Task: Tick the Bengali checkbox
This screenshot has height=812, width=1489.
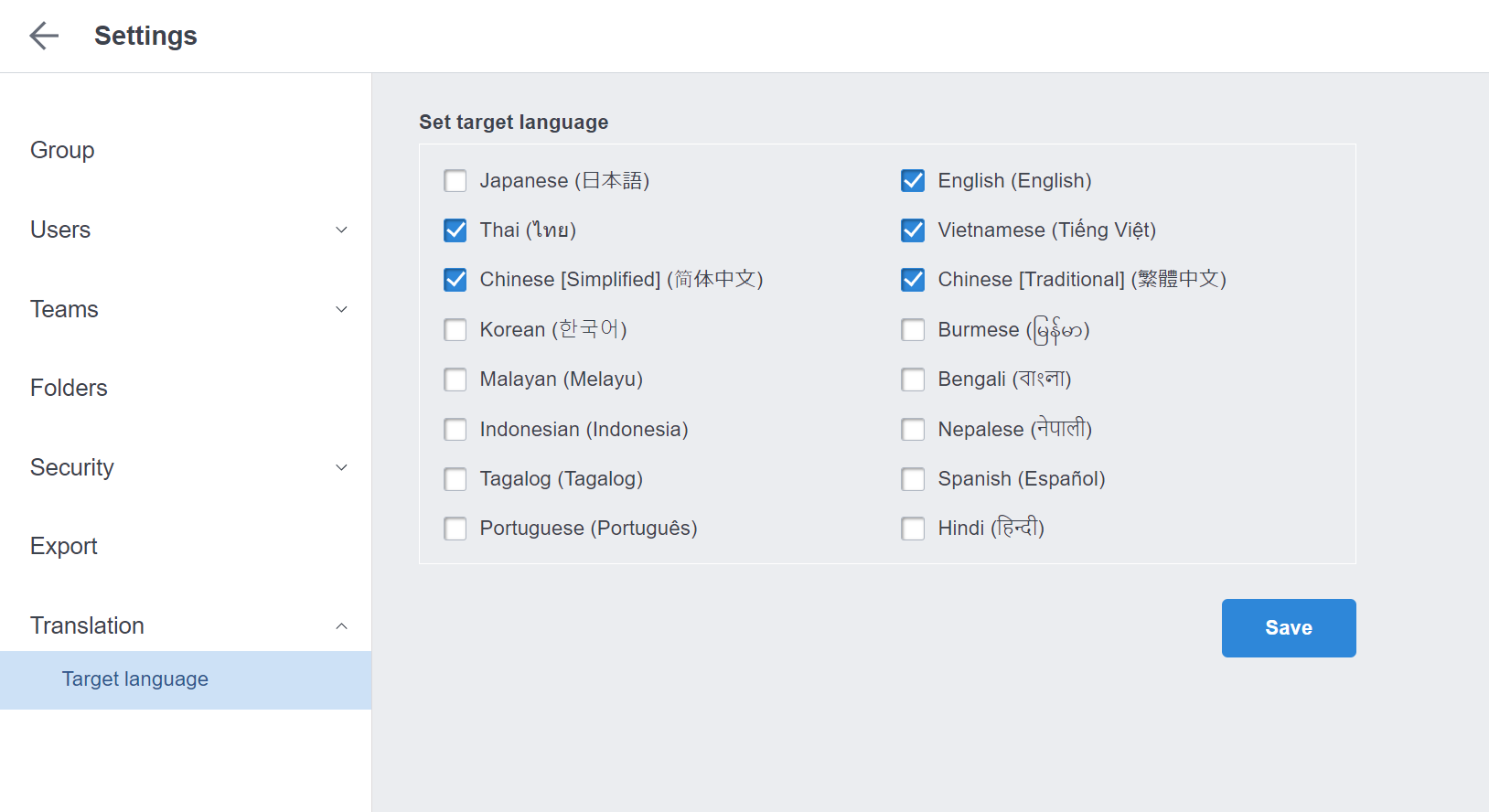Action: [913, 379]
